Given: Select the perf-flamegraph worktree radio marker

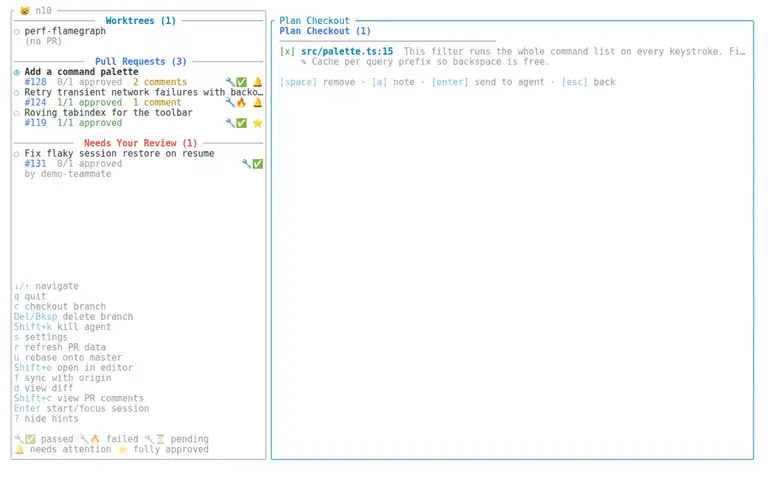Looking at the screenshot, I should [x=17, y=31].
